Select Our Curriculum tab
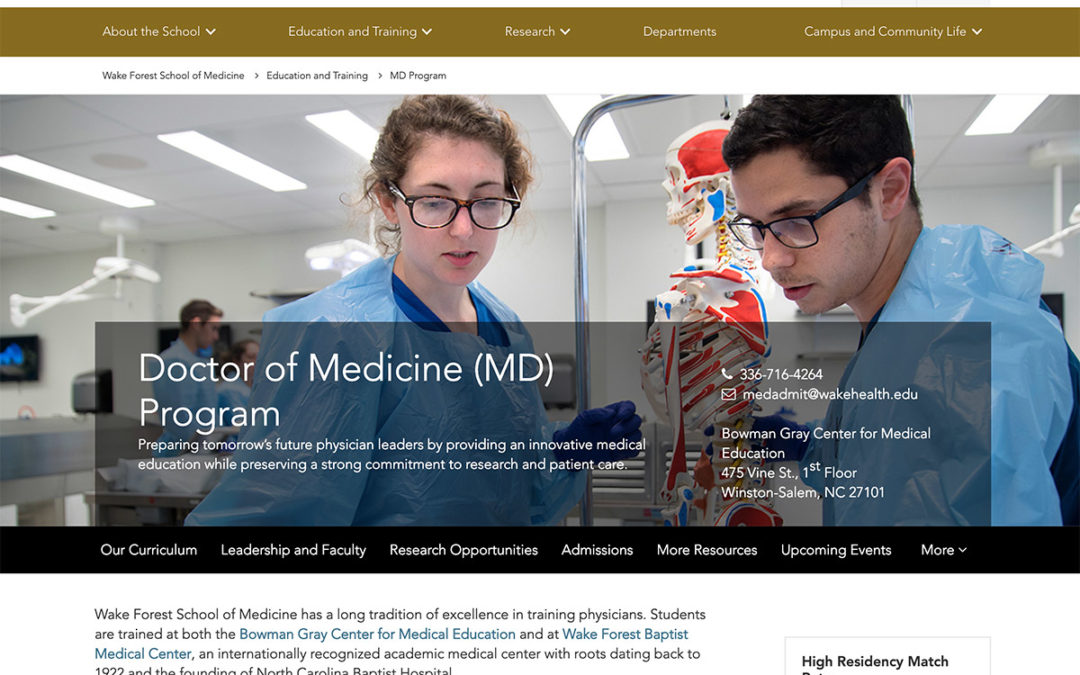1080x675 pixels. pos(149,550)
